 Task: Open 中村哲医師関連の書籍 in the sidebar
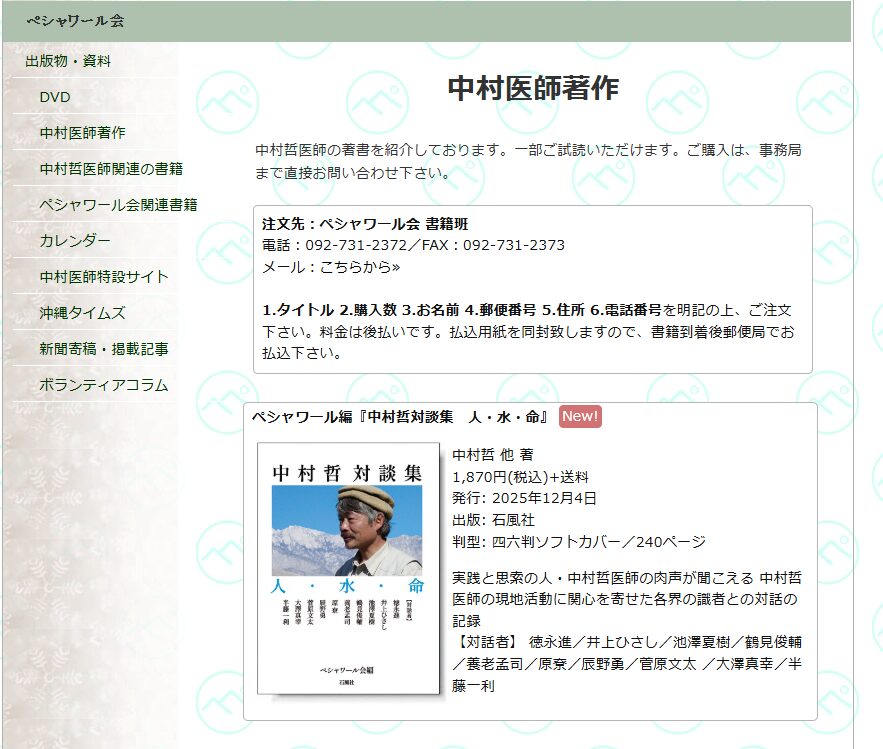pos(111,169)
